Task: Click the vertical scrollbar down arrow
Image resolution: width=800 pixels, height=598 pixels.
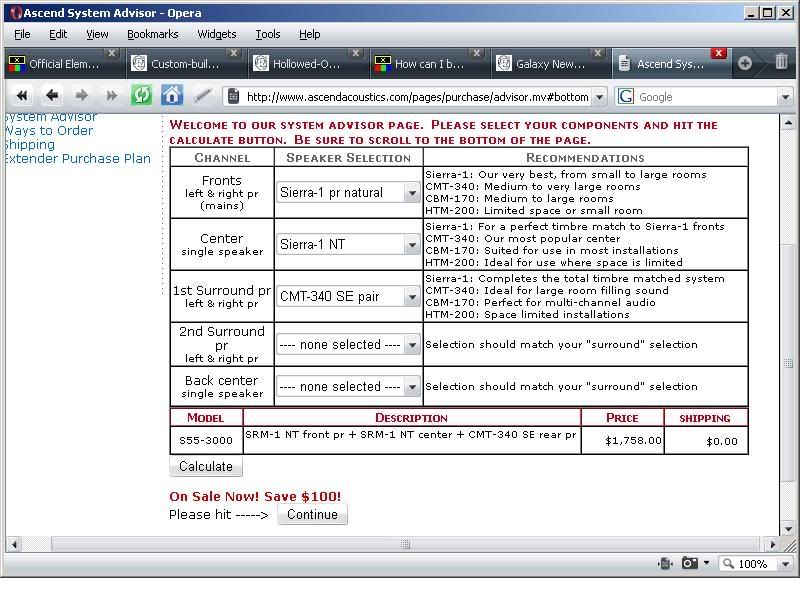Action: (x=788, y=529)
